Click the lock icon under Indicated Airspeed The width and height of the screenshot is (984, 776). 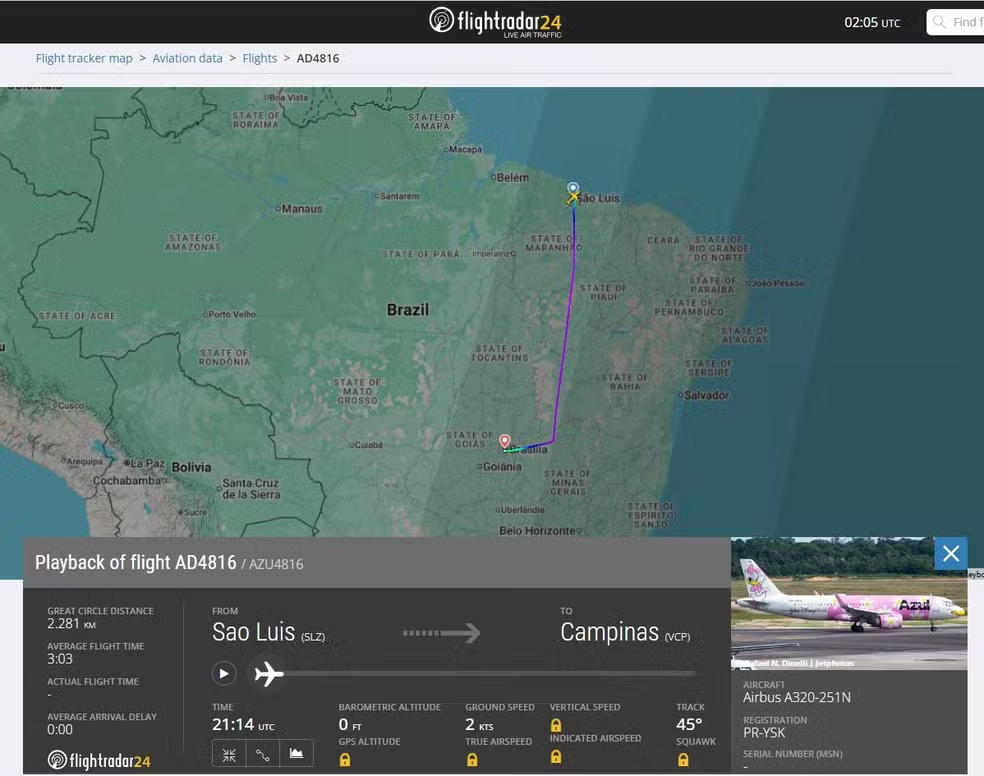(556, 758)
